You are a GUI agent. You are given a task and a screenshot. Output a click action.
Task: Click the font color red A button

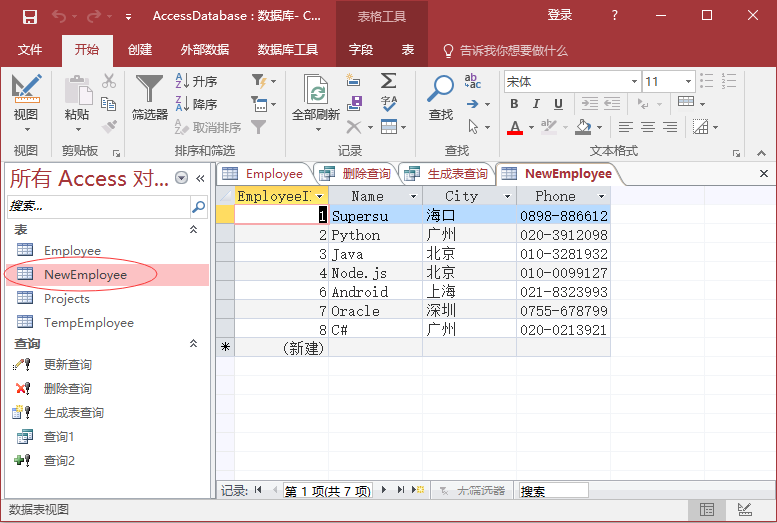point(514,127)
